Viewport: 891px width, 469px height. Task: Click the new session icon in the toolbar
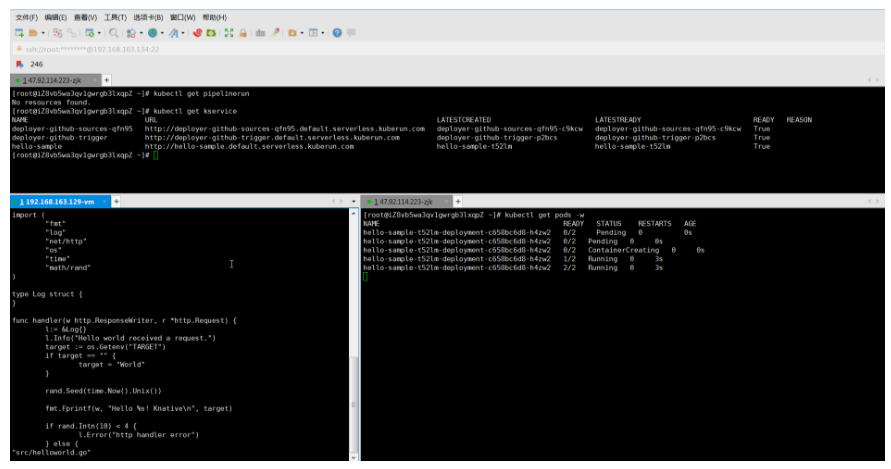click(x=18, y=33)
